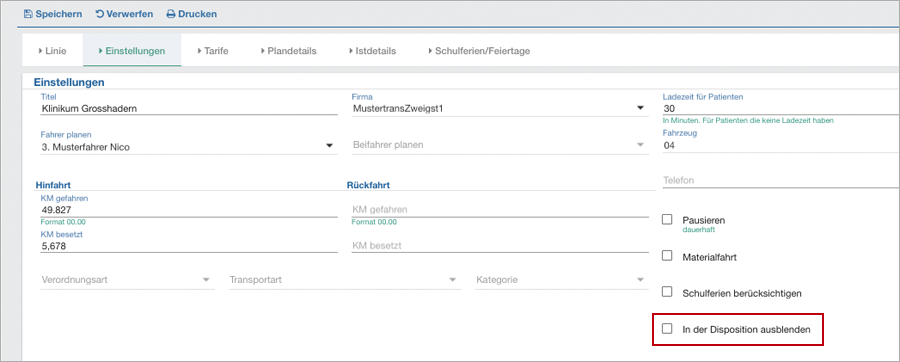The image size is (900, 362).
Task: Tick the Materialfahrt checkbox
Action: [x=667, y=256]
